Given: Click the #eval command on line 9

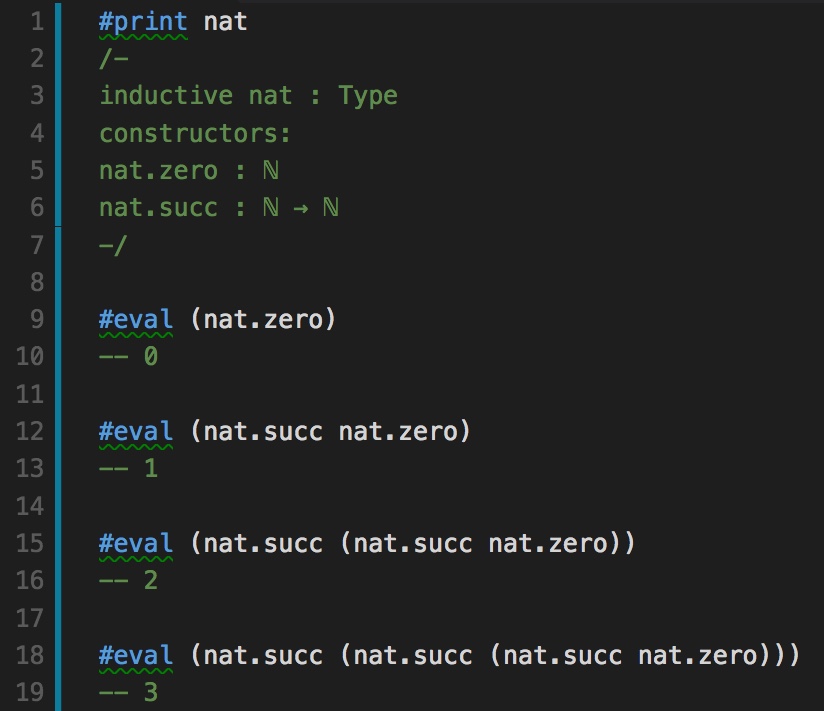Looking at the screenshot, I should tap(136, 320).
